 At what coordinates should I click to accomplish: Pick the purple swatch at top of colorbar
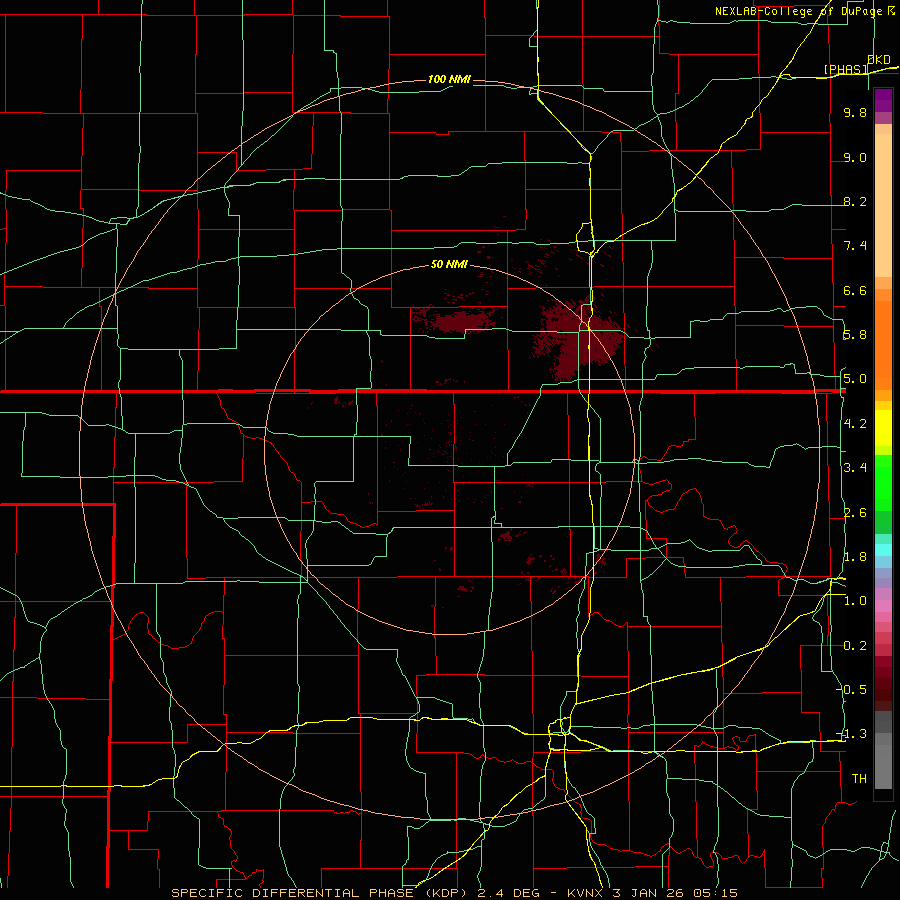pyautogui.click(x=883, y=100)
